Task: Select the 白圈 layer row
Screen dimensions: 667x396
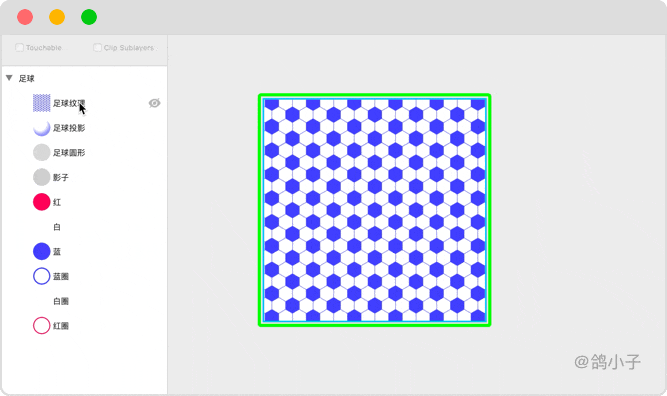Action: click(85, 301)
